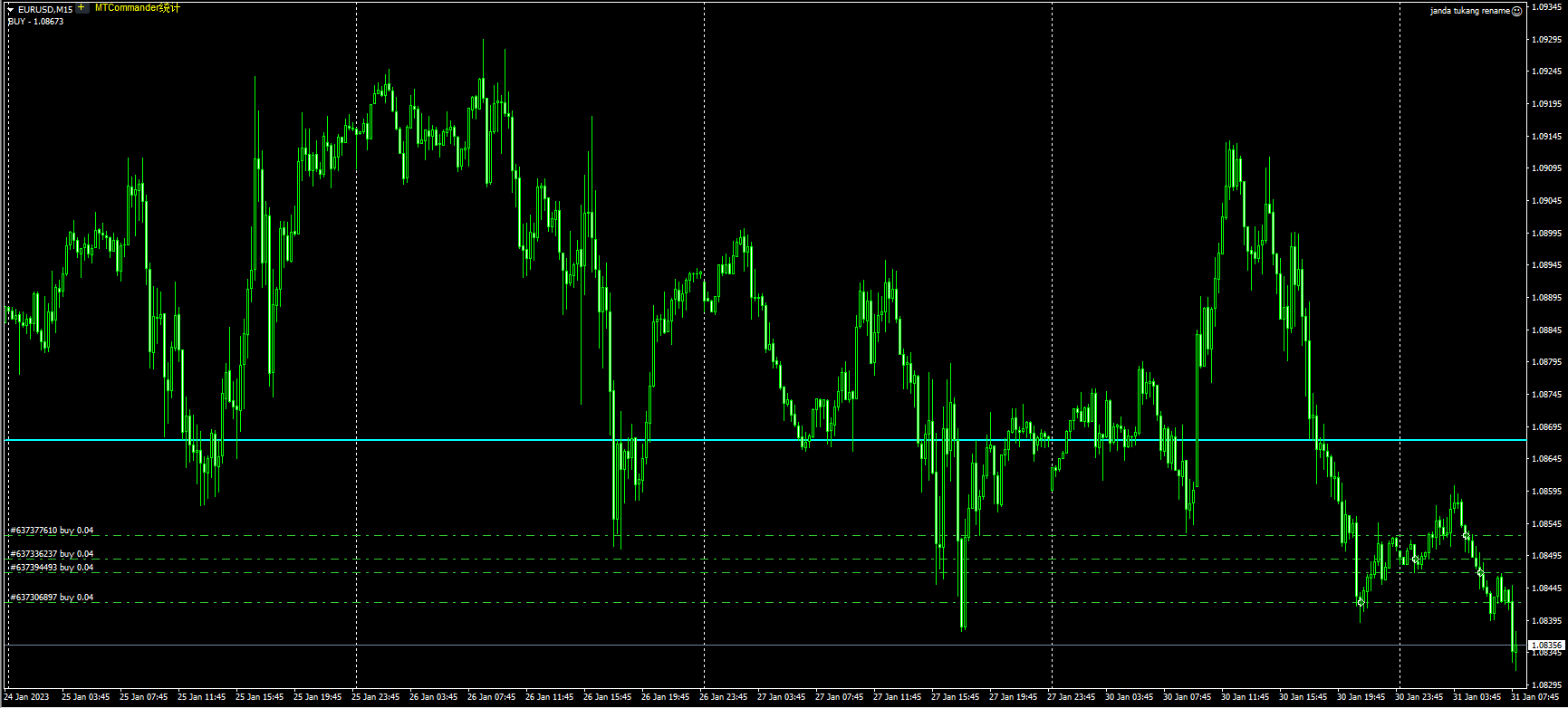Image resolution: width=1568 pixels, height=708 pixels.
Task: Select order label #637377610 buy 0.04
Action: pyautogui.click(x=52, y=531)
